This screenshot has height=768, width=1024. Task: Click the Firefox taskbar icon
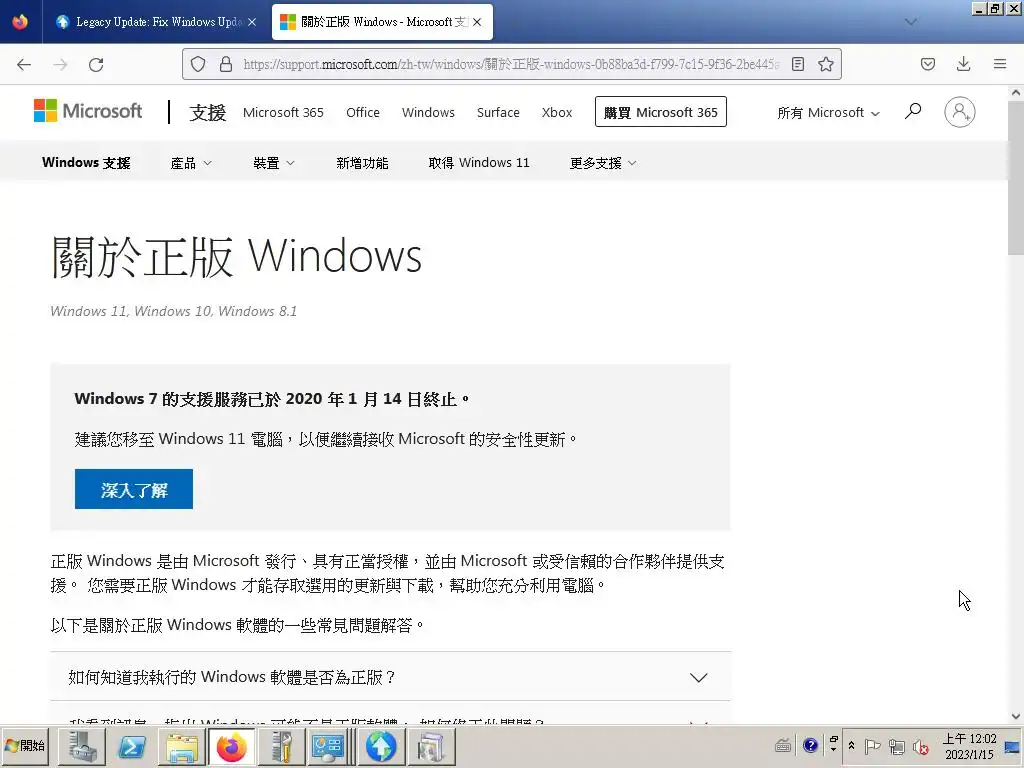(x=231, y=746)
